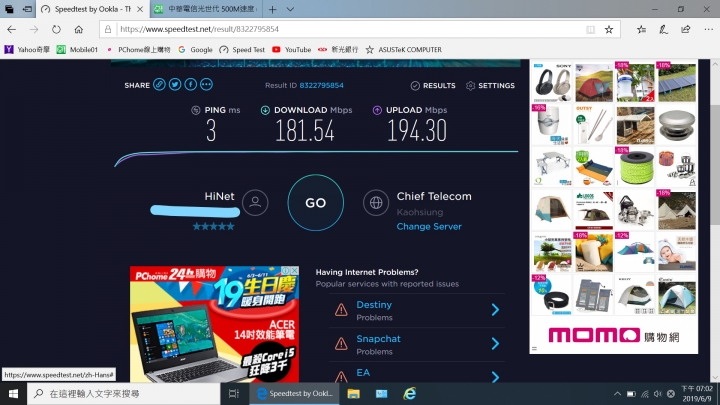720x405 pixels.
Task: Add this page to favorites star
Action: (x=609, y=29)
